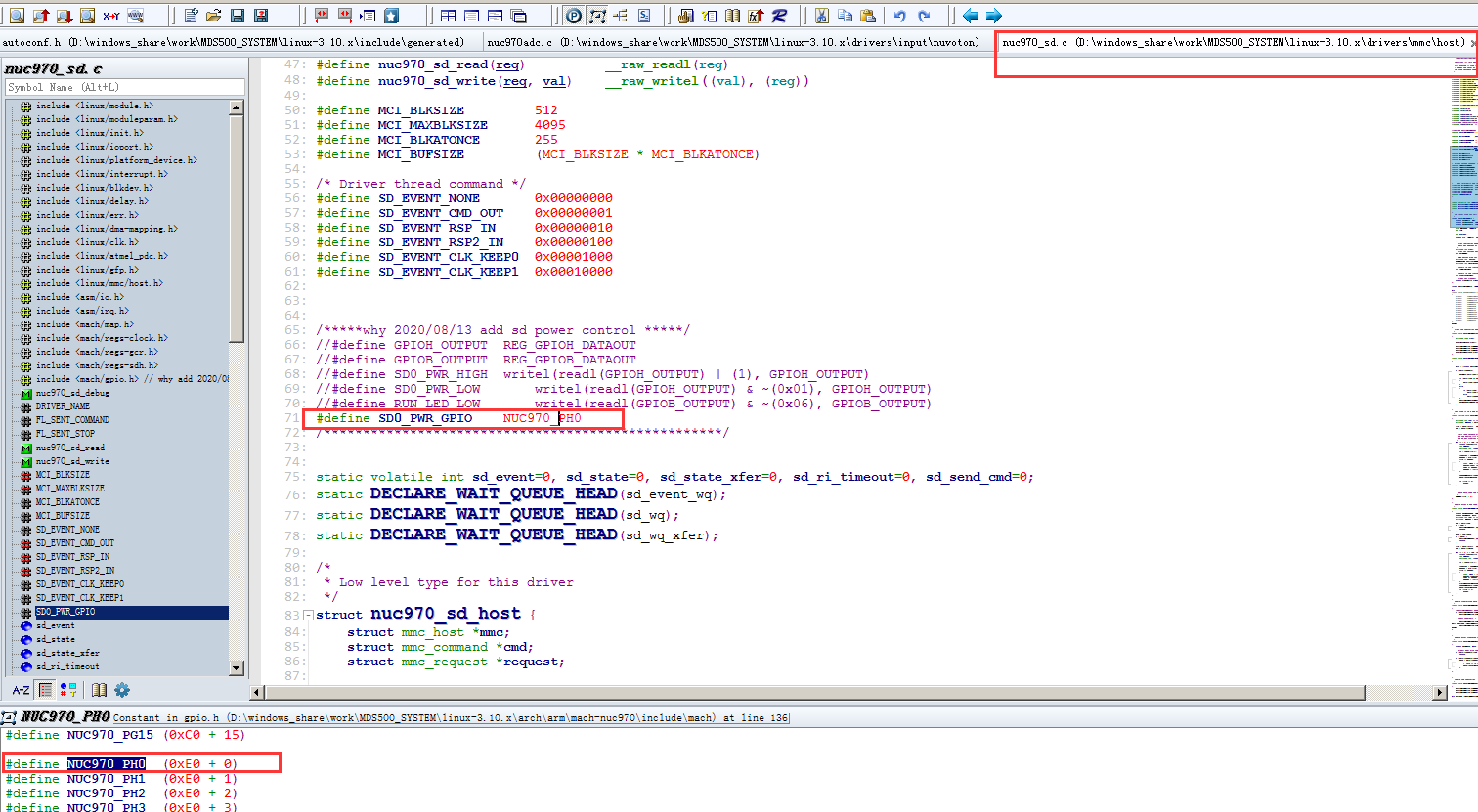1478x812 pixels.
Task: Click the nuc970_sd.c symbol window title
Action: point(53,68)
